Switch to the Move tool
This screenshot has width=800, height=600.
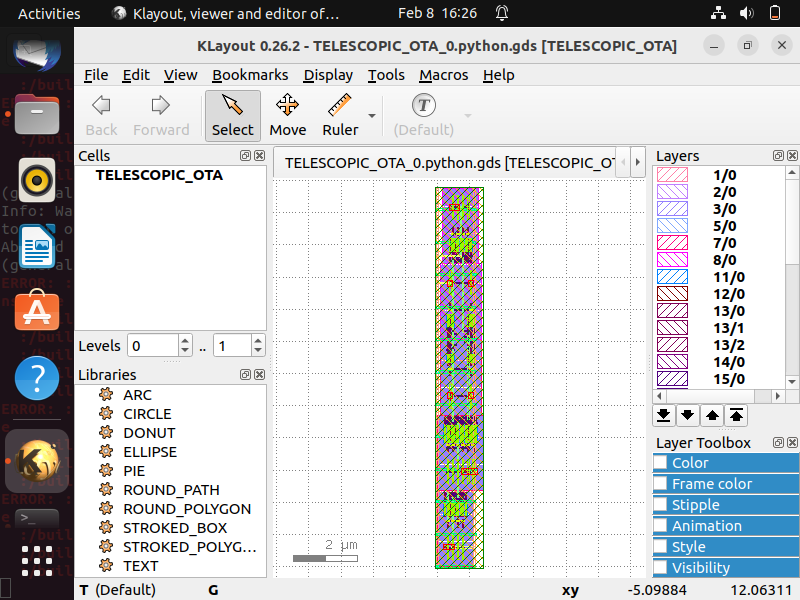[287, 115]
